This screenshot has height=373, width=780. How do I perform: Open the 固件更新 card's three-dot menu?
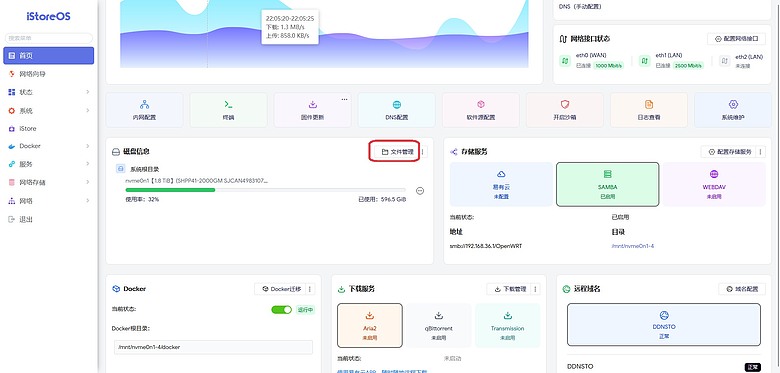coord(344,99)
